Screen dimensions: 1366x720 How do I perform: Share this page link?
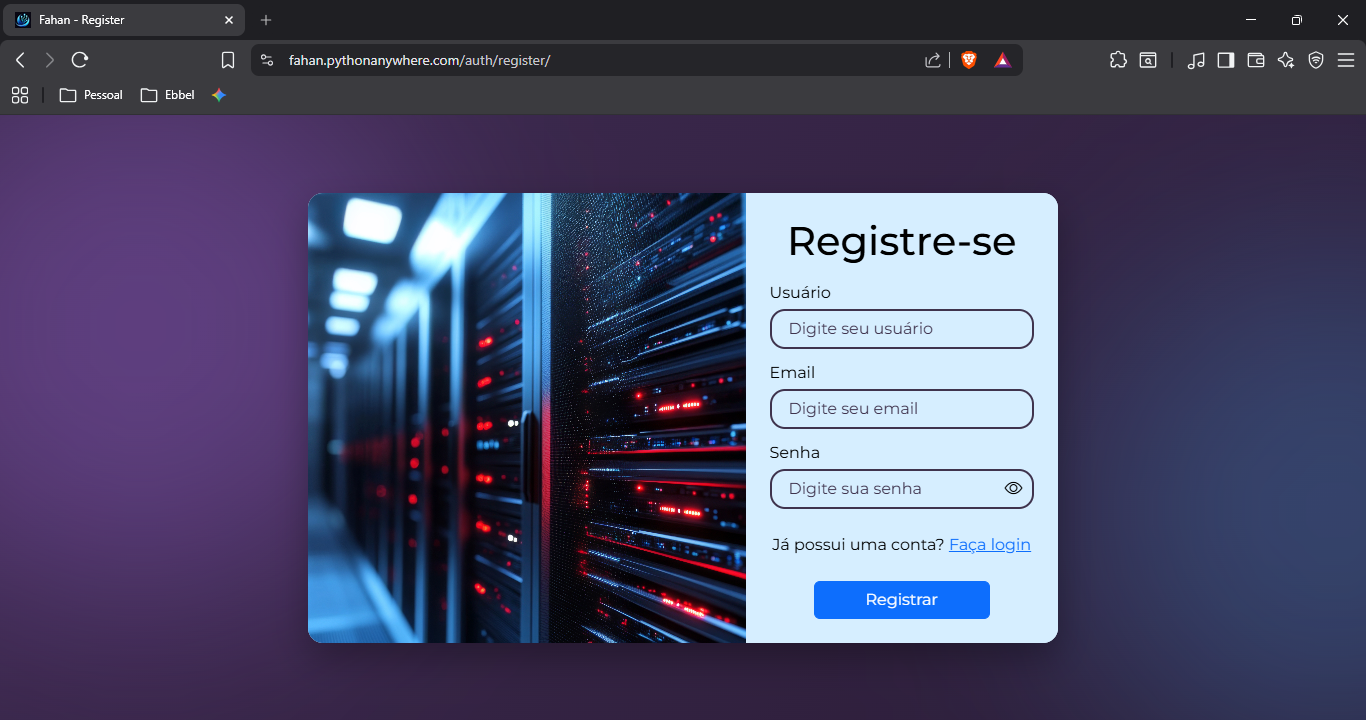pyautogui.click(x=933, y=60)
